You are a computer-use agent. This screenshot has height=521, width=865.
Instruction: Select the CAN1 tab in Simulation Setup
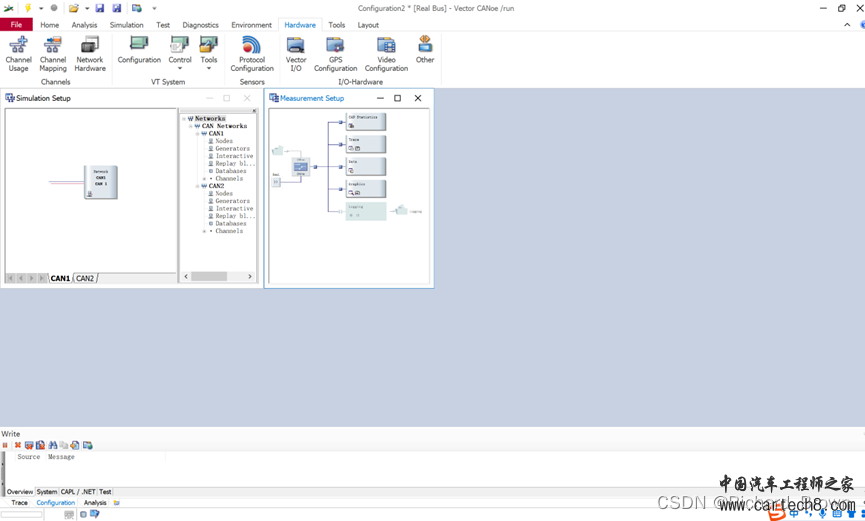point(60,278)
